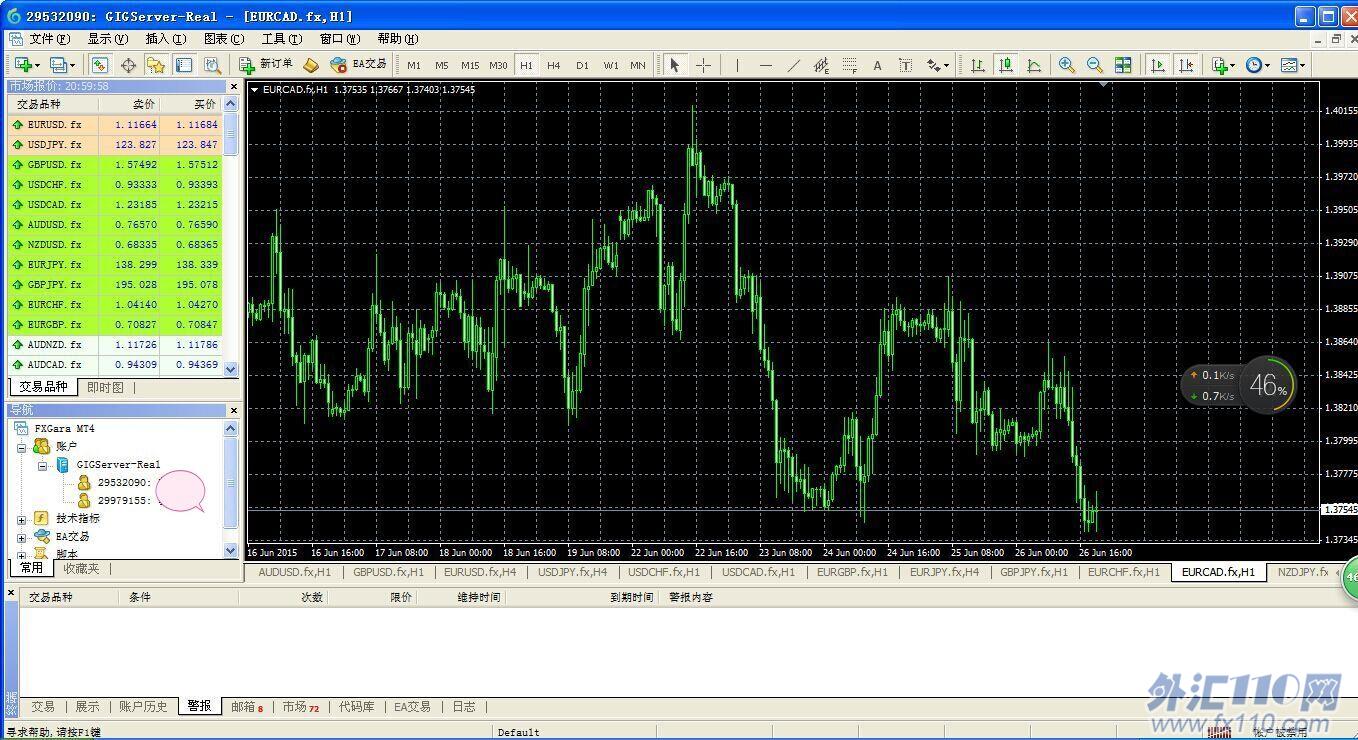The height and width of the screenshot is (740, 1358).
Task: Toggle the Market Watch window icon
Action: pyautogui.click(x=100, y=65)
